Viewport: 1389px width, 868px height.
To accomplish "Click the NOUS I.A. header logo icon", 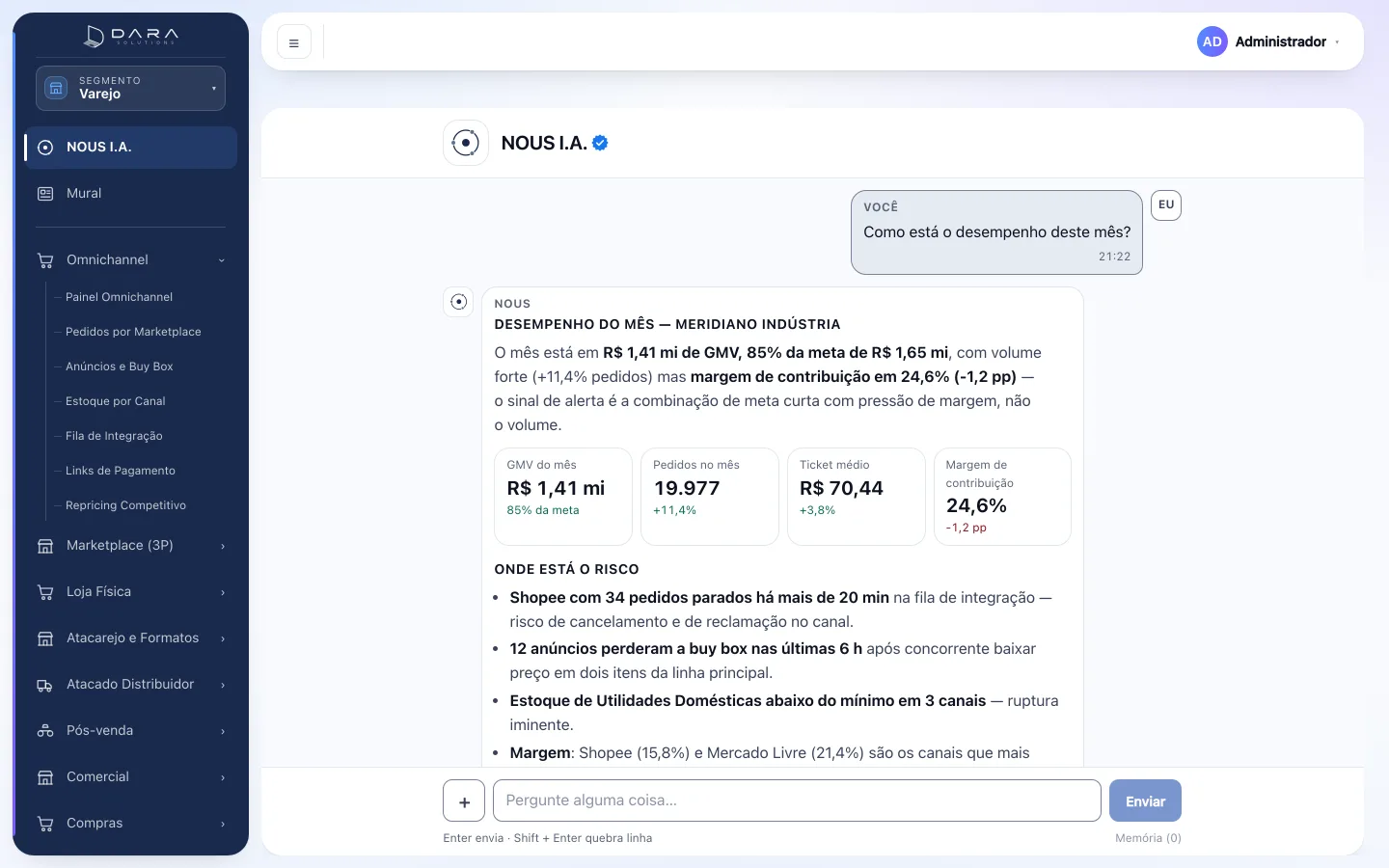I will [466, 143].
